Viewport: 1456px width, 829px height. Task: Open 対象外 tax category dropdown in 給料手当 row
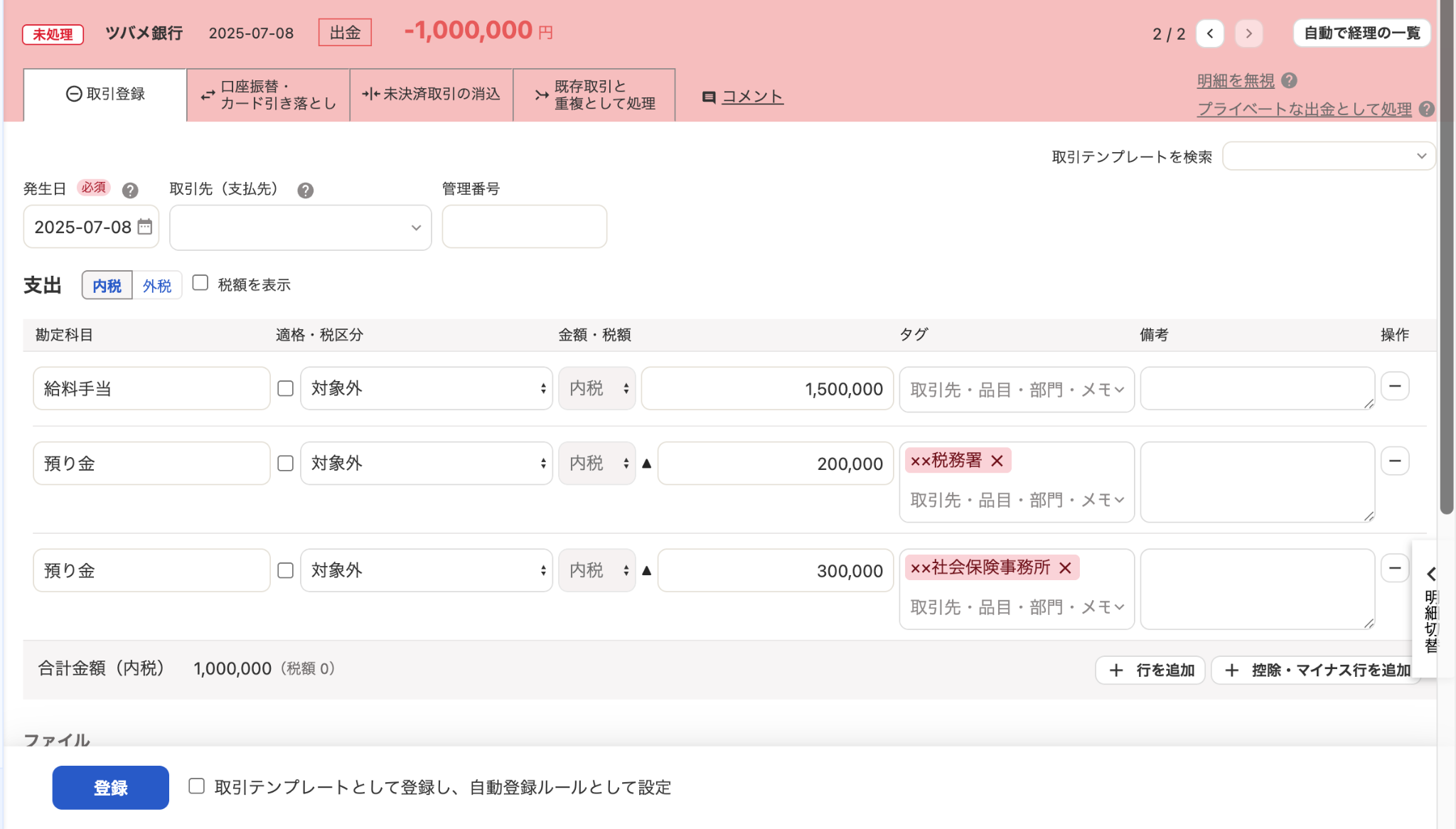[x=427, y=388]
